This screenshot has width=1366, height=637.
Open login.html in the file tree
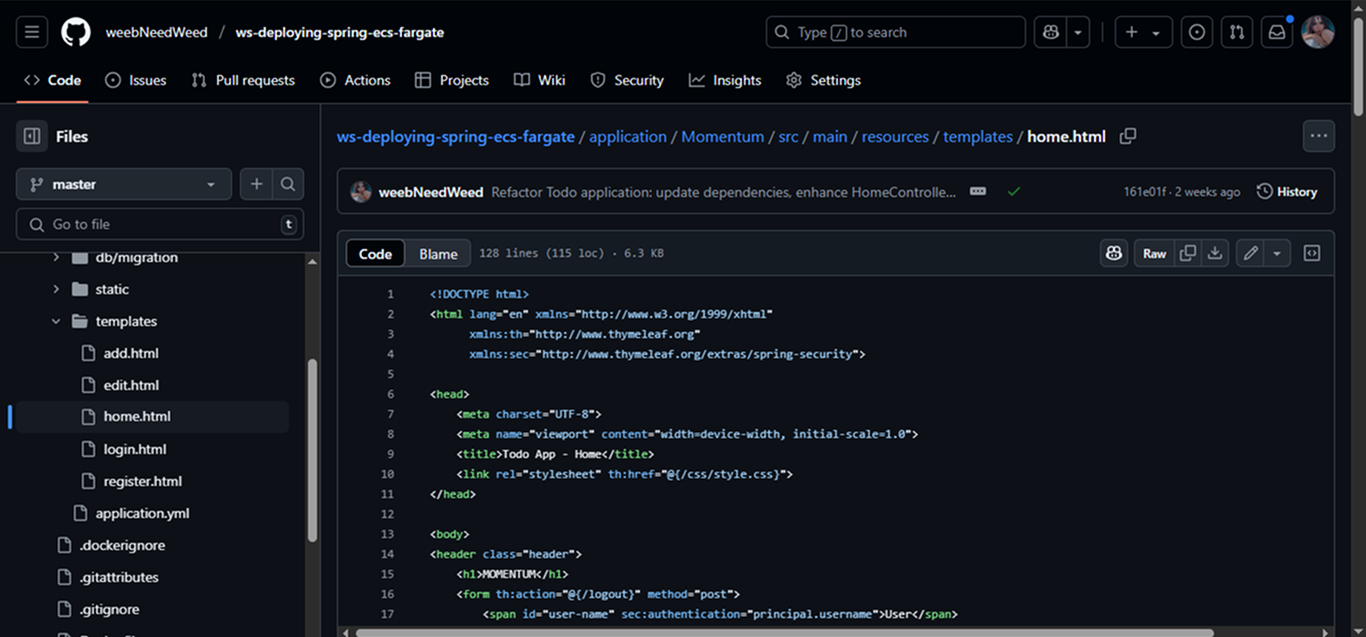pyautogui.click(x=135, y=449)
